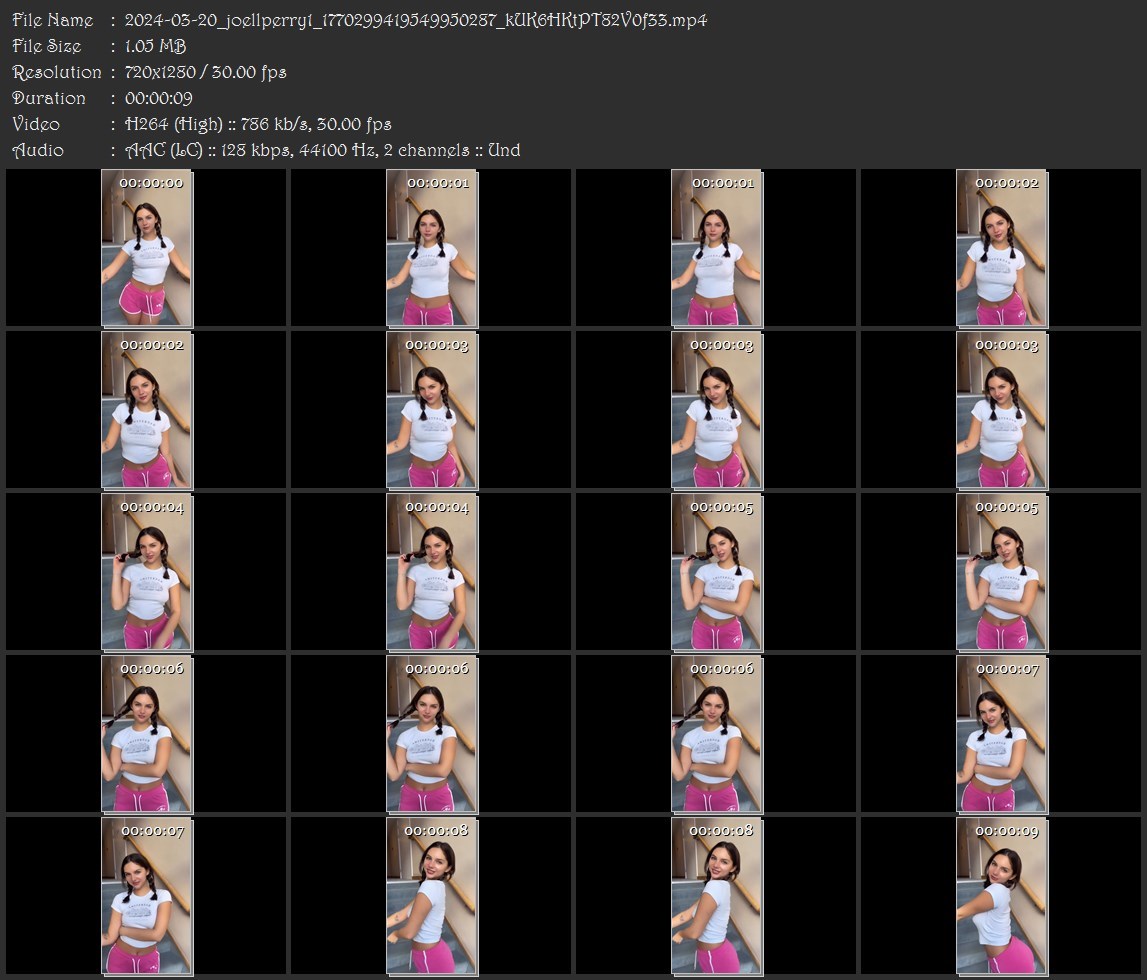Click the 'File Name' label
This screenshot has width=1147, height=980.
pos(53,20)
